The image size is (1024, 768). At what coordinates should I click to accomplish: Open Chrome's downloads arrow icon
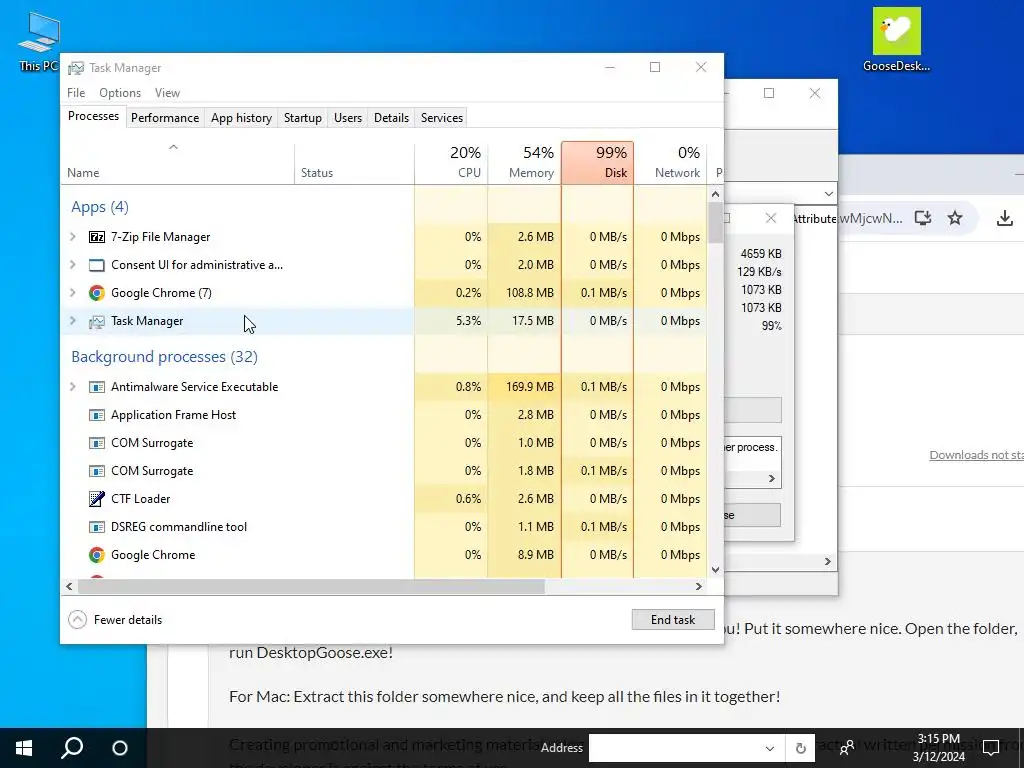1005,218
